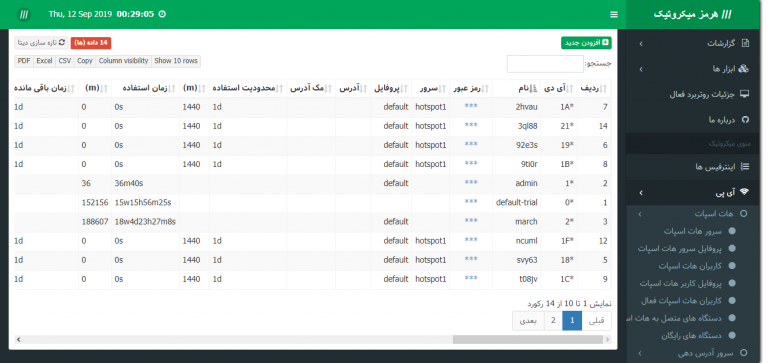Viewport: 768px width, 363px height.
Task: Export table as PDF
Action: (24, 61)
